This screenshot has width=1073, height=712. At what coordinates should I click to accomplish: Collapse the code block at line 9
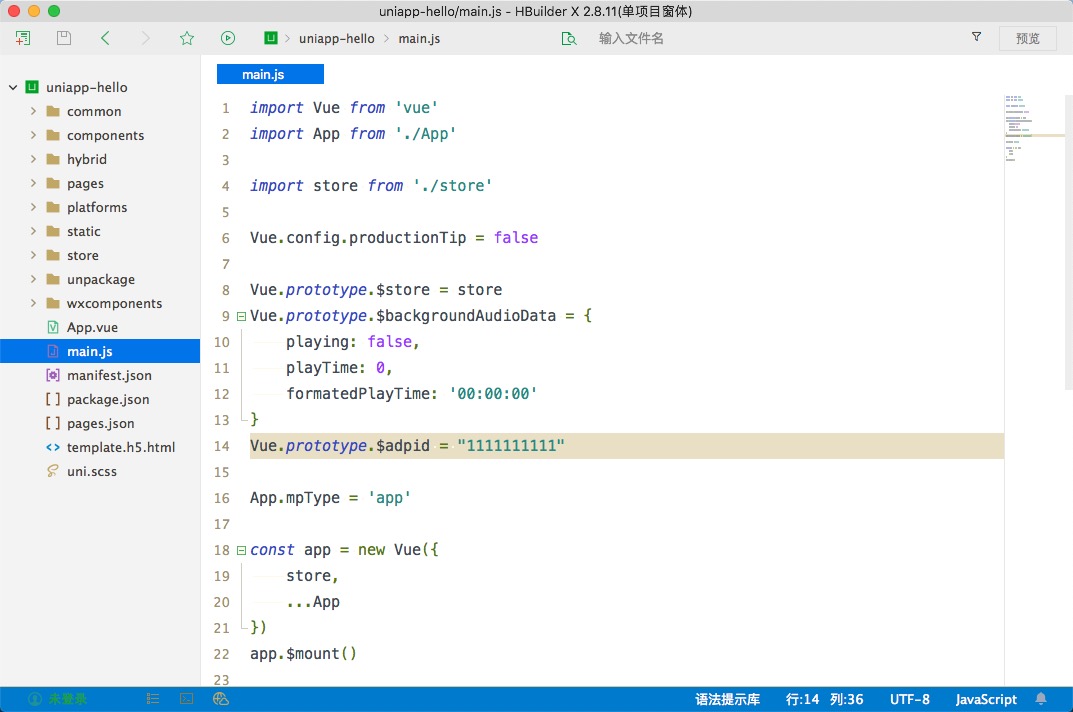click(241, 316)
